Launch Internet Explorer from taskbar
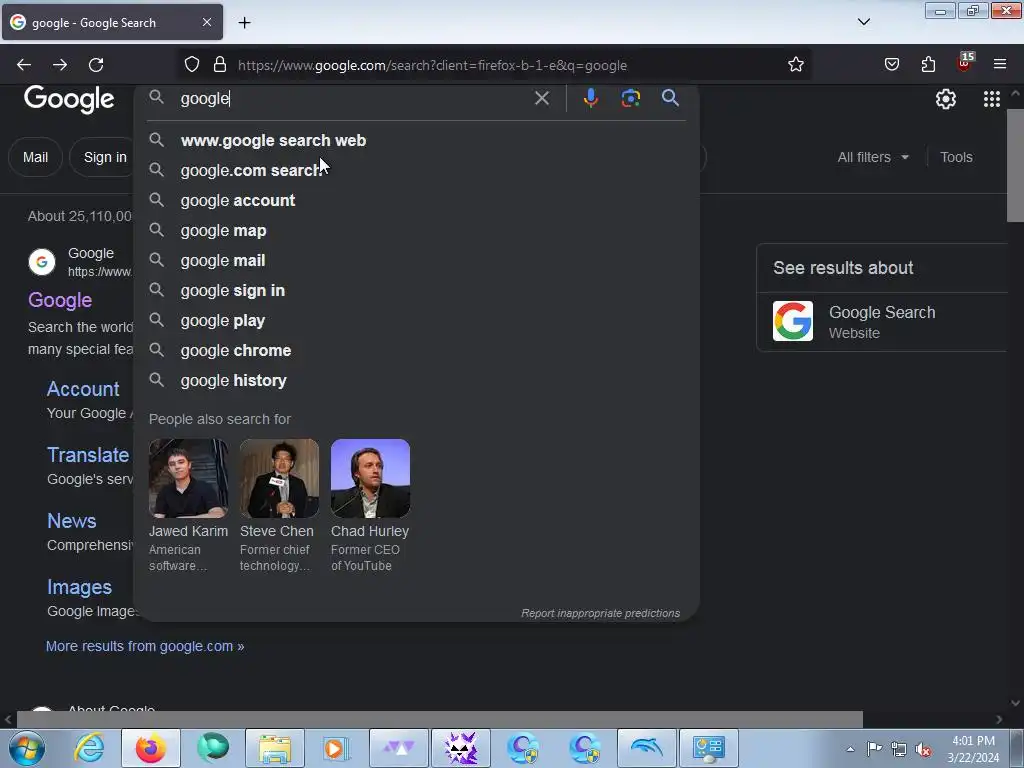Viewport: 1024px width, 768px height. point(89,748)
